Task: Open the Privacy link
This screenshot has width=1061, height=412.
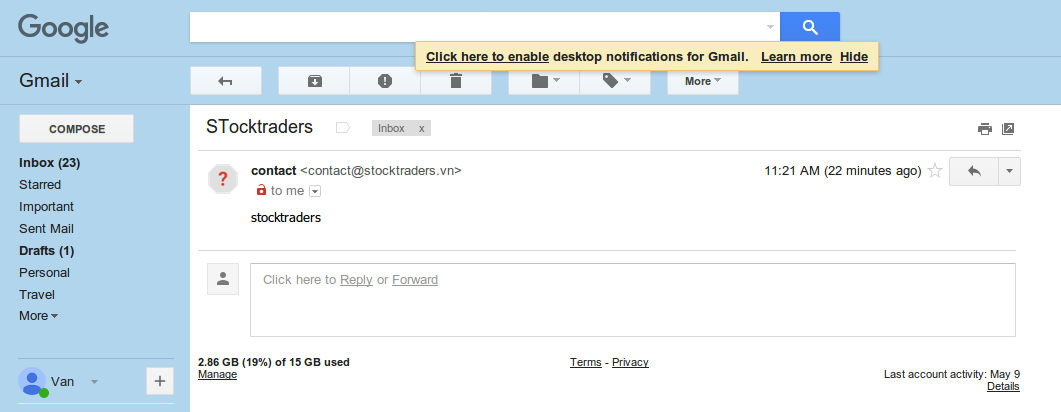Action: [x=630, y=362]
